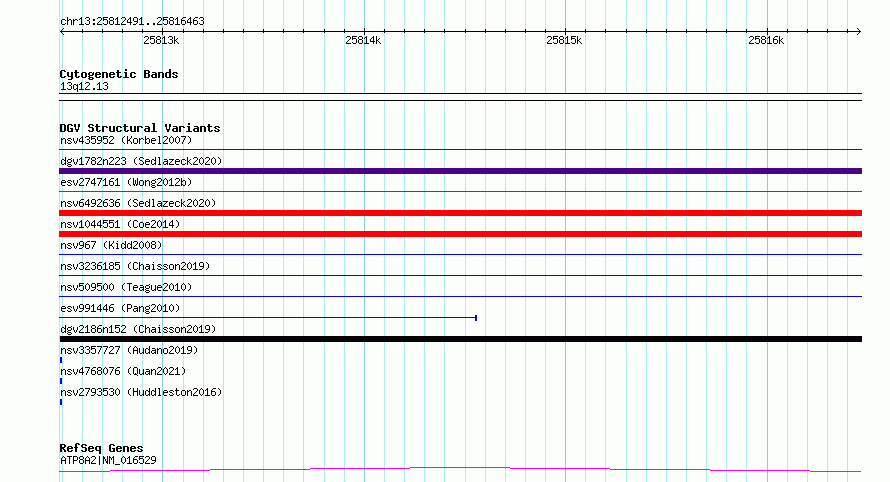
Task: Select variant nsv435952 (Korbel2007) label
Action: pyautogui.click(x=126, y=140)
